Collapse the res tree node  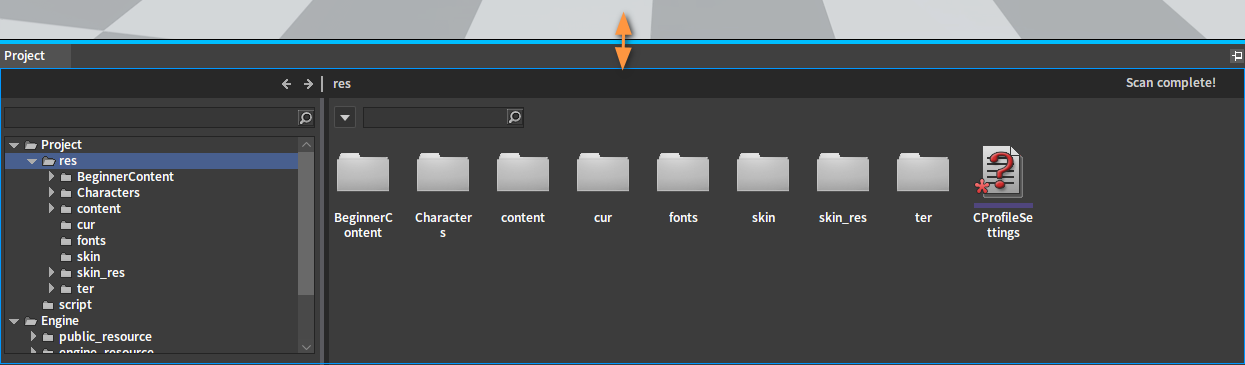[32, 161]
